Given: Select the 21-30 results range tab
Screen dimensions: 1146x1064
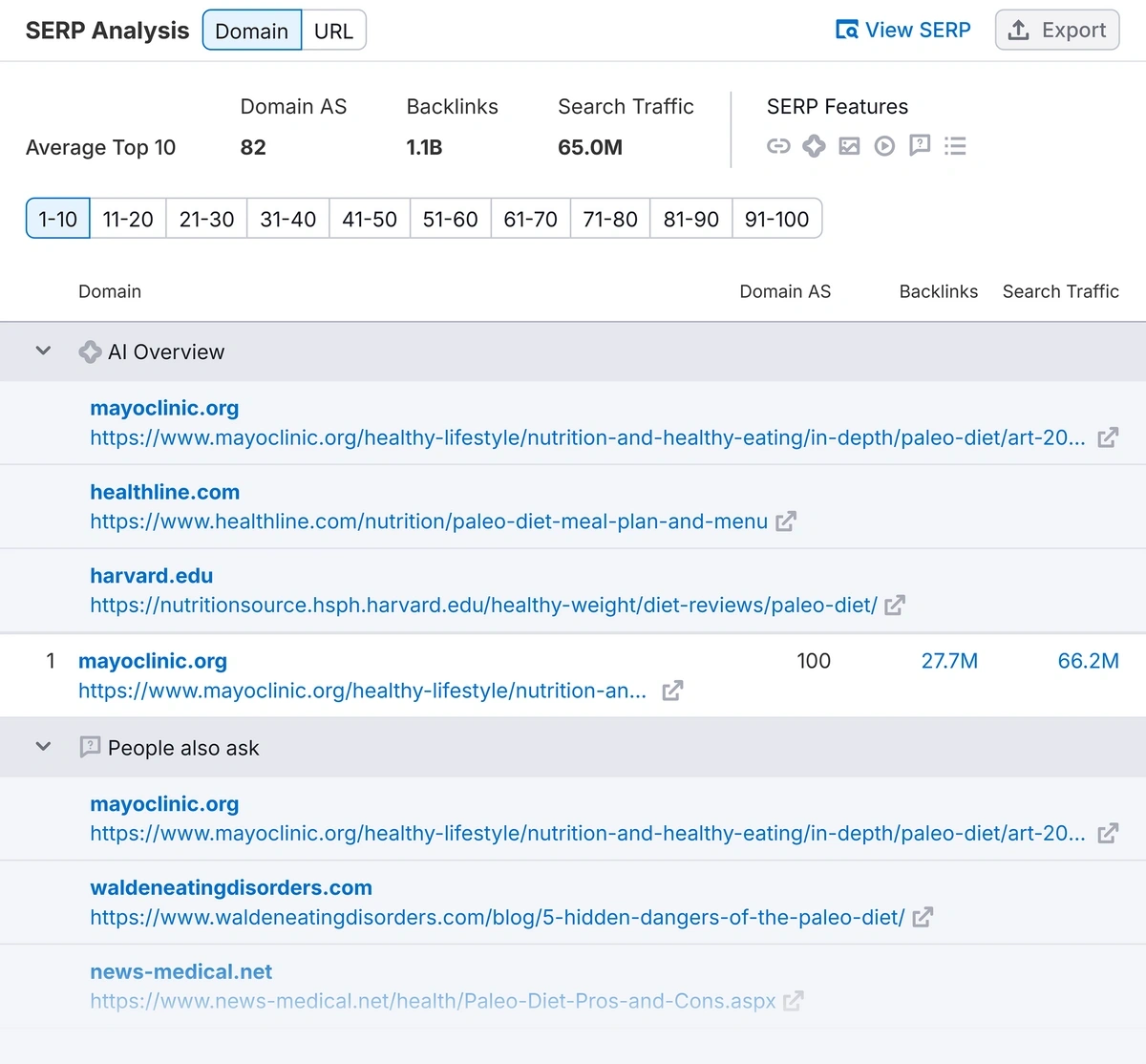Looking at the screenshot, I should [x=207, y=219].
